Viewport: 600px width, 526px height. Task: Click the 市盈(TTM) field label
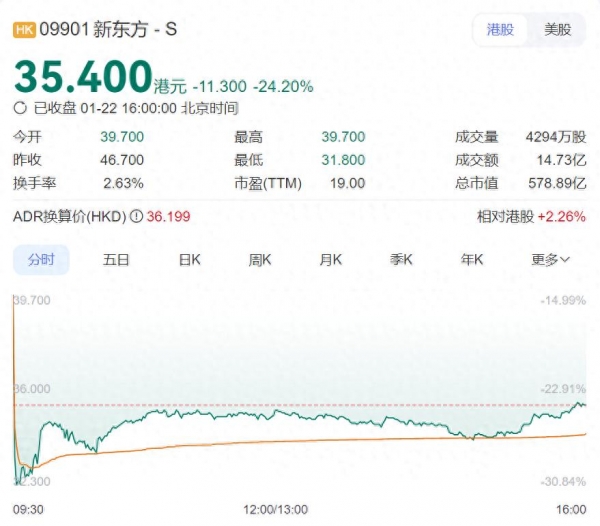pyautogui.click(x=268, y=183)
